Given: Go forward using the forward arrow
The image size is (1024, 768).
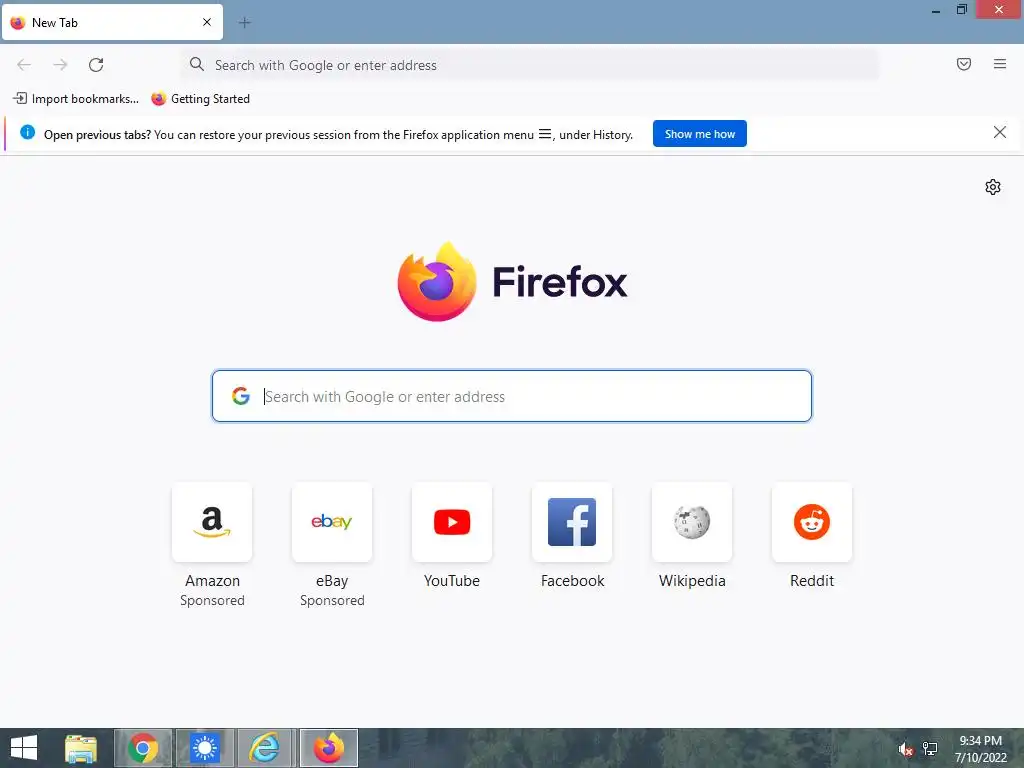Looking at the screenshot, I should tap(60, 65).
